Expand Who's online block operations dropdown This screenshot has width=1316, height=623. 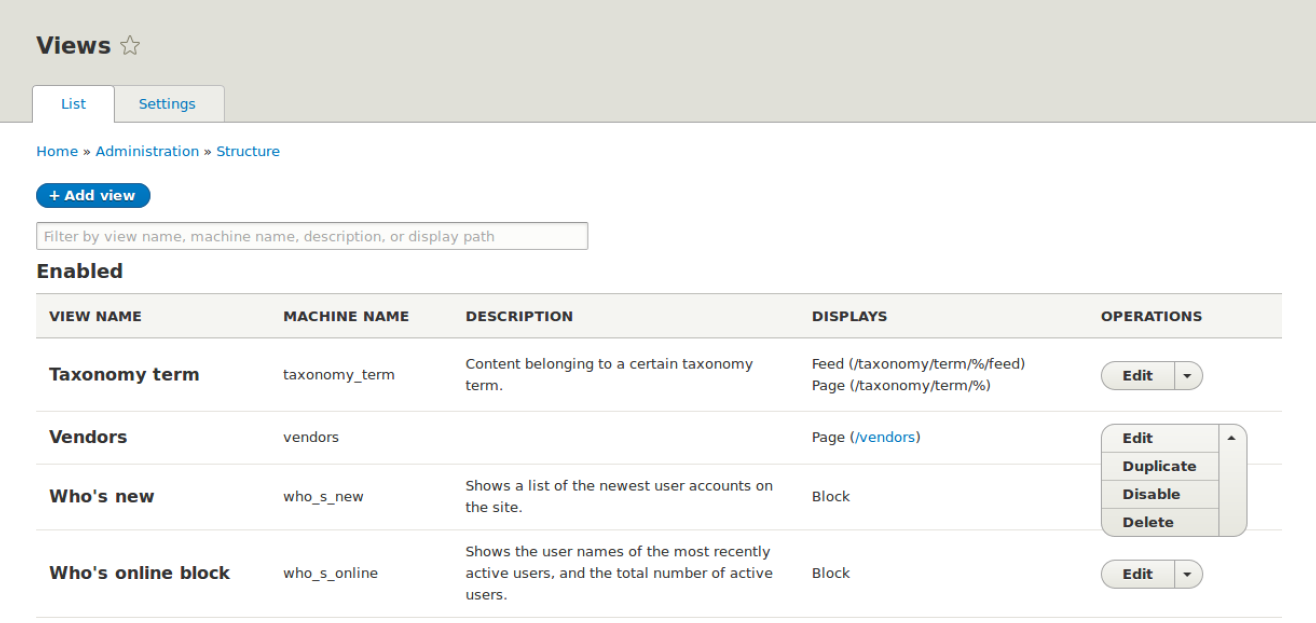point(1189,573)
